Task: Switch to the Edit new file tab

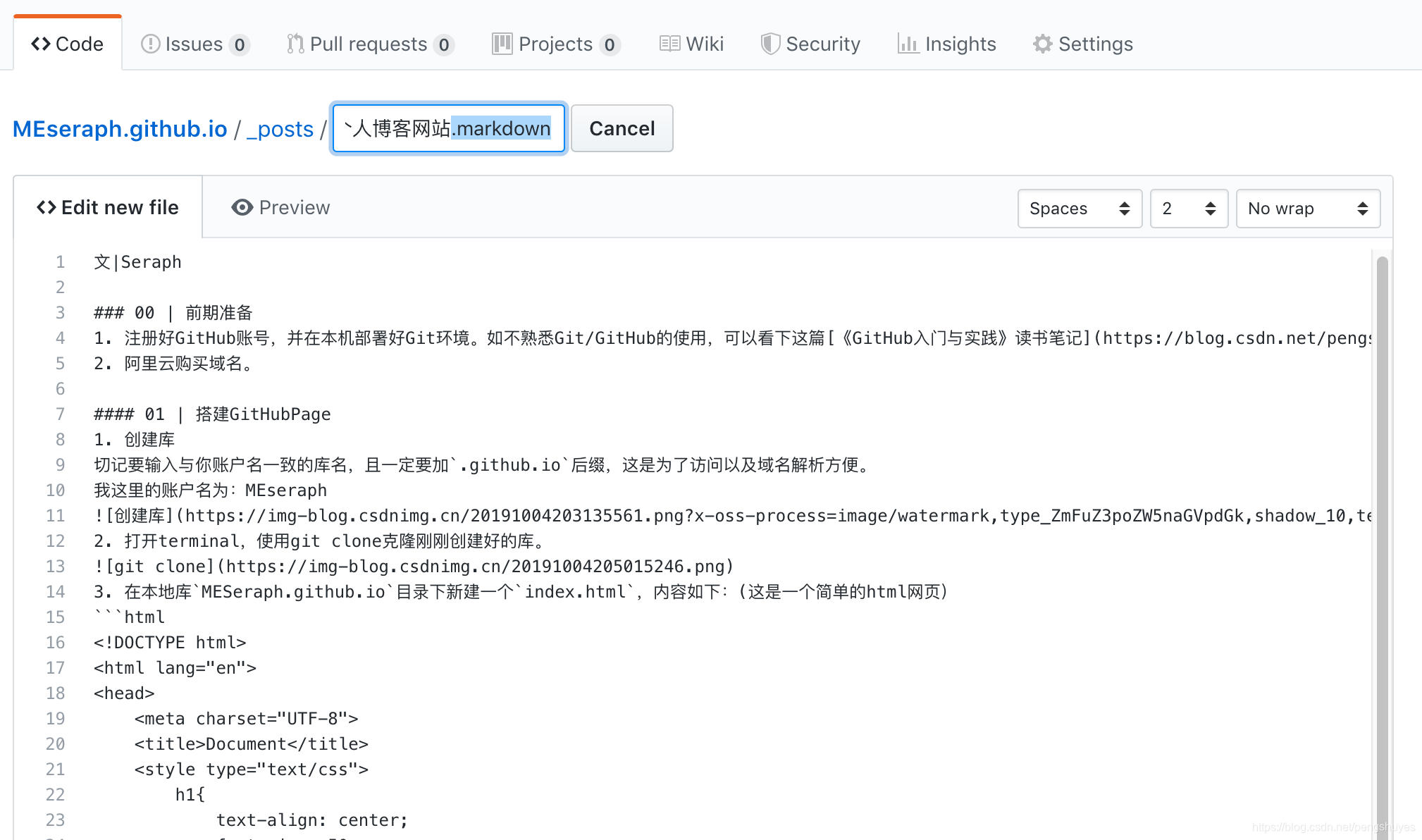Action: tap(108, 208)
